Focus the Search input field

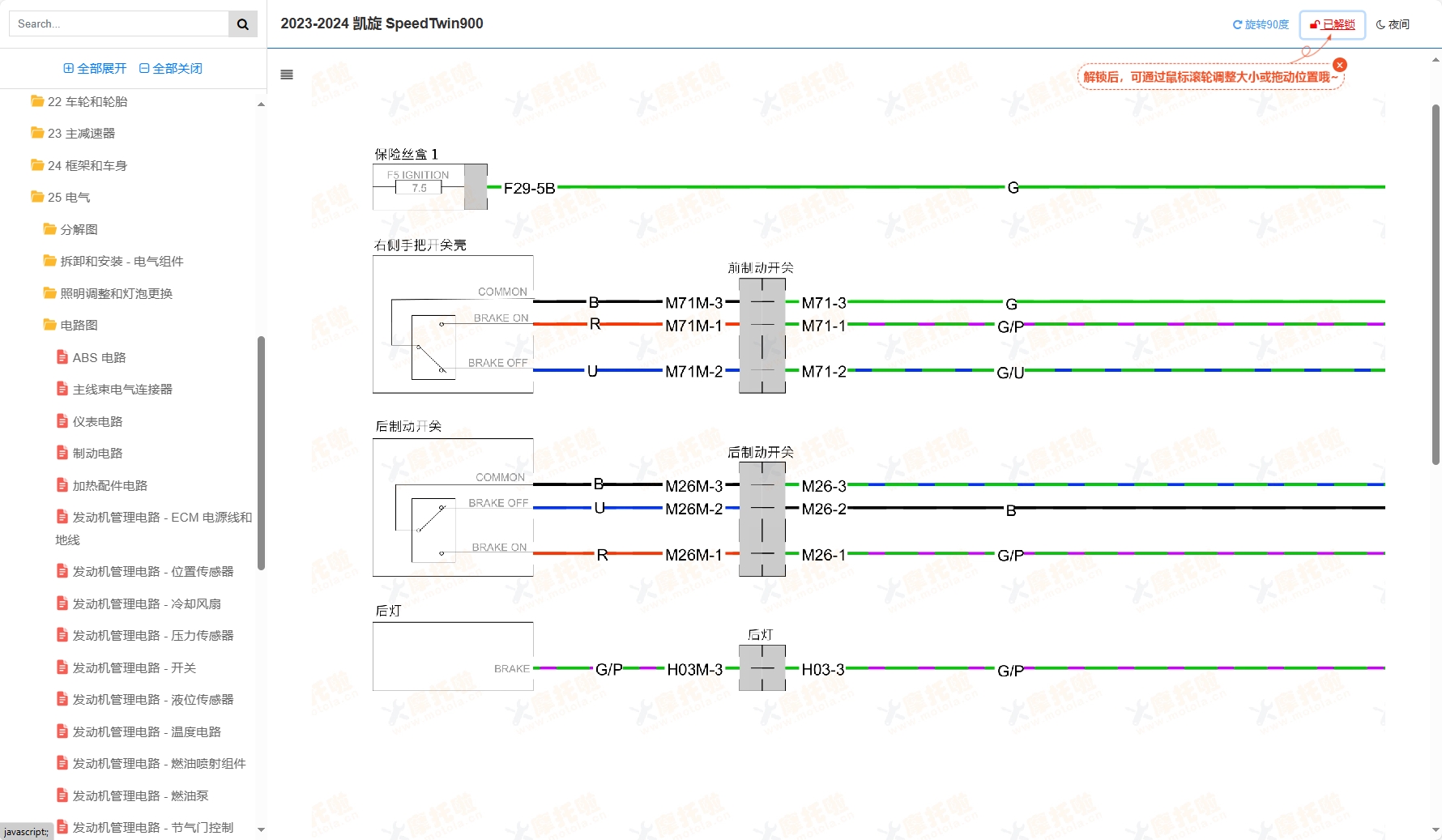point(119,24)
